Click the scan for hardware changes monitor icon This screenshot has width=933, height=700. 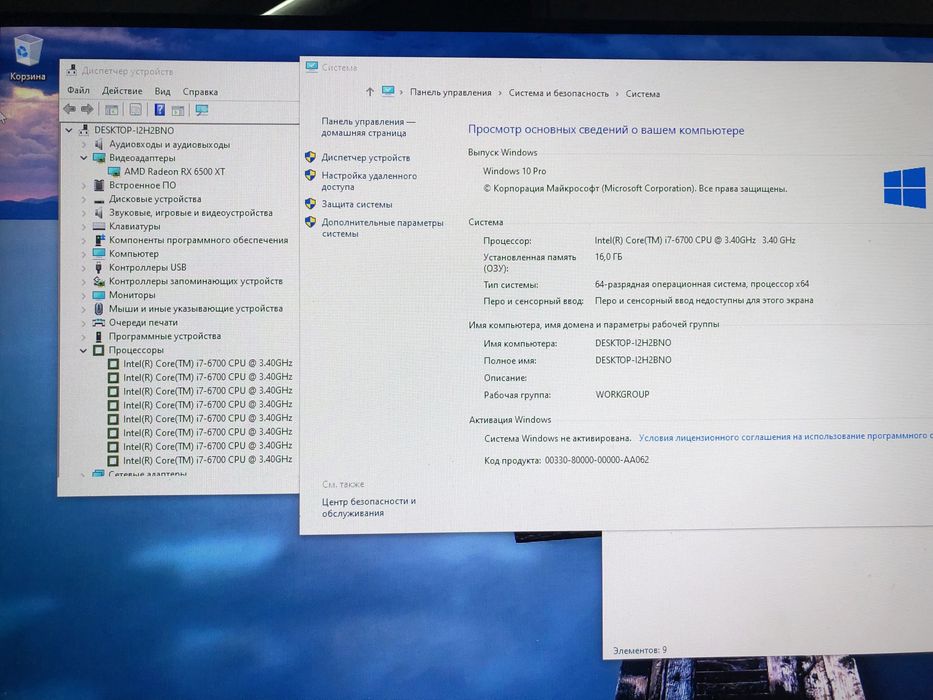point(202,110)
